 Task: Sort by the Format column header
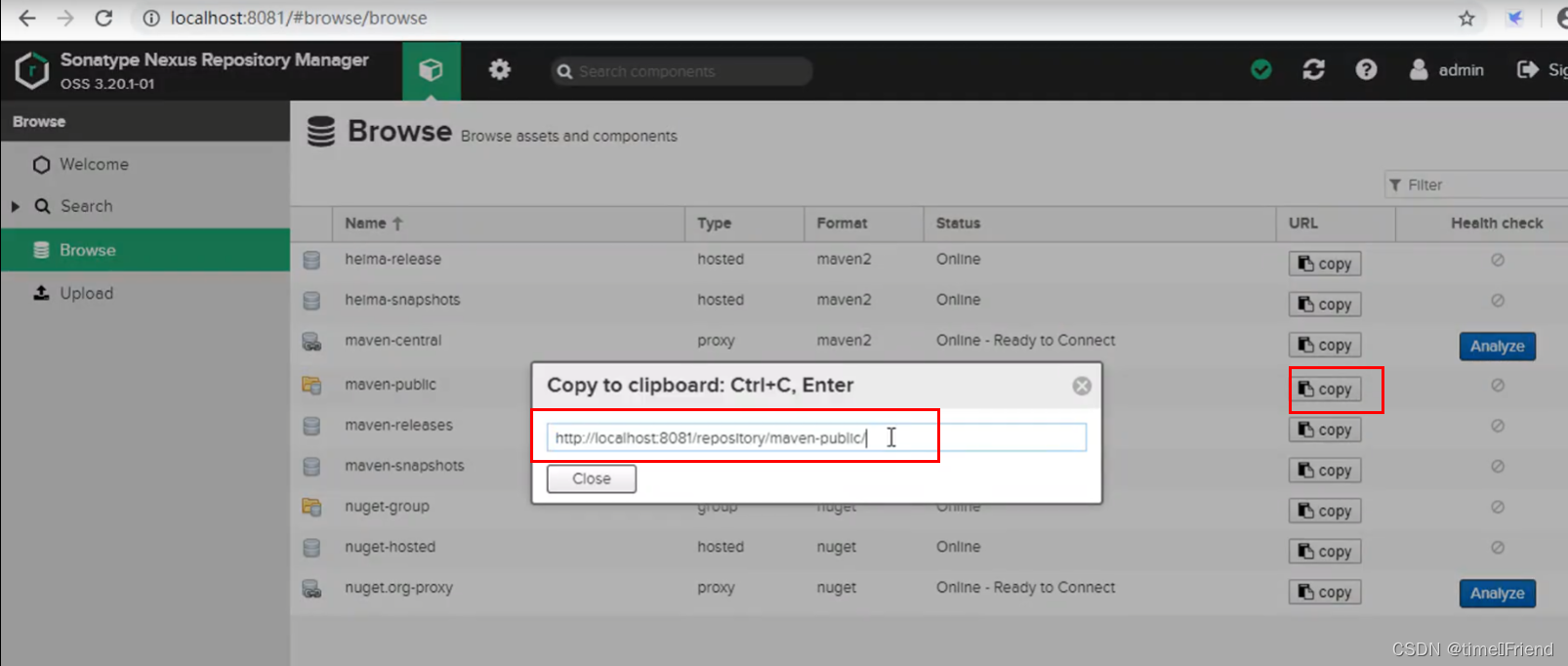click(x=863, y=223)
